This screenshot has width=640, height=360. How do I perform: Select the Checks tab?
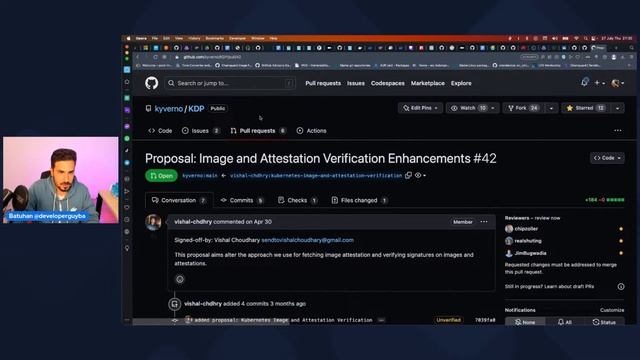pyautogui.click(x=298, y=200)
